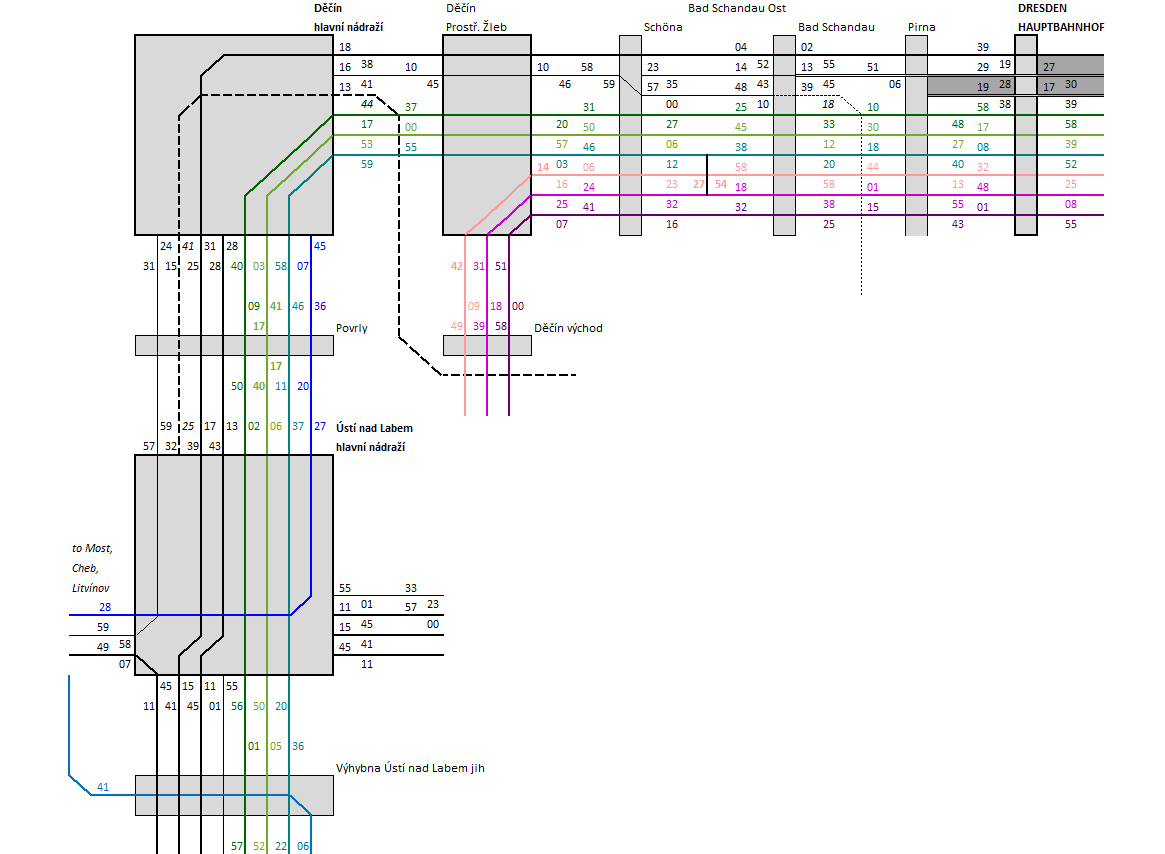Click blue time 41 left of Výhybna
The height and width of the screenshot is (854, 1165).
pos(102,787)
